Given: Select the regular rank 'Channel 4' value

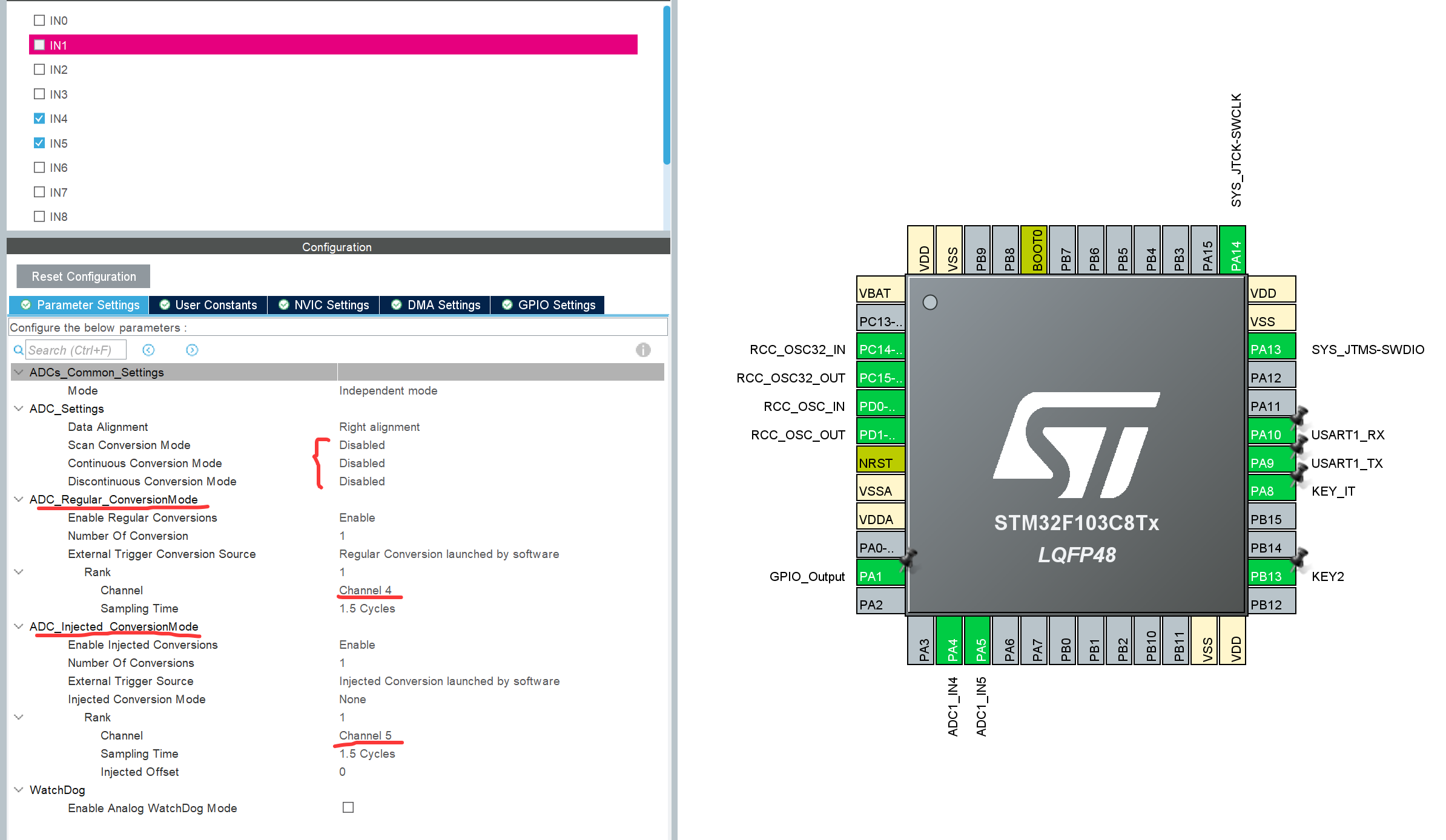Looking at the screenshot, I should click(365, 590).
